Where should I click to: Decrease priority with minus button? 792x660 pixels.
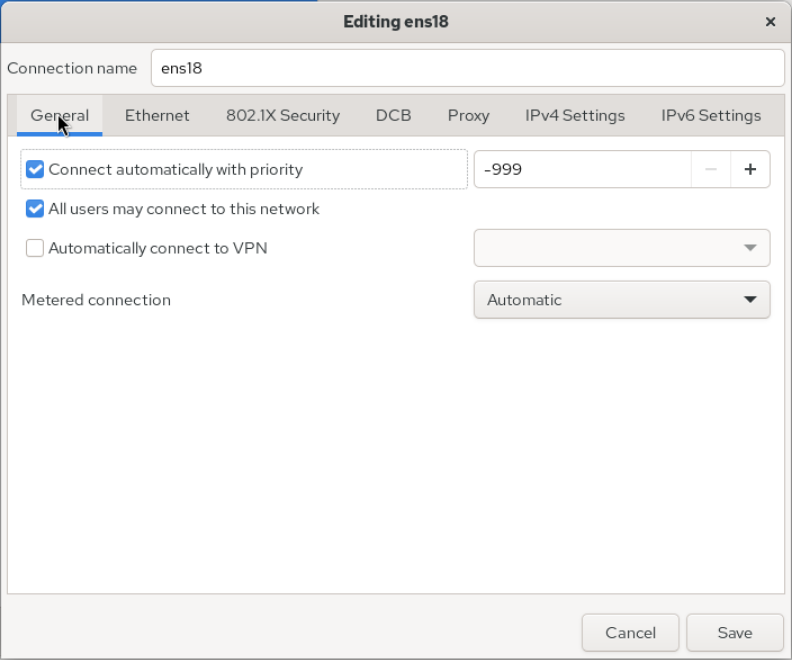(x=711, y=169)
